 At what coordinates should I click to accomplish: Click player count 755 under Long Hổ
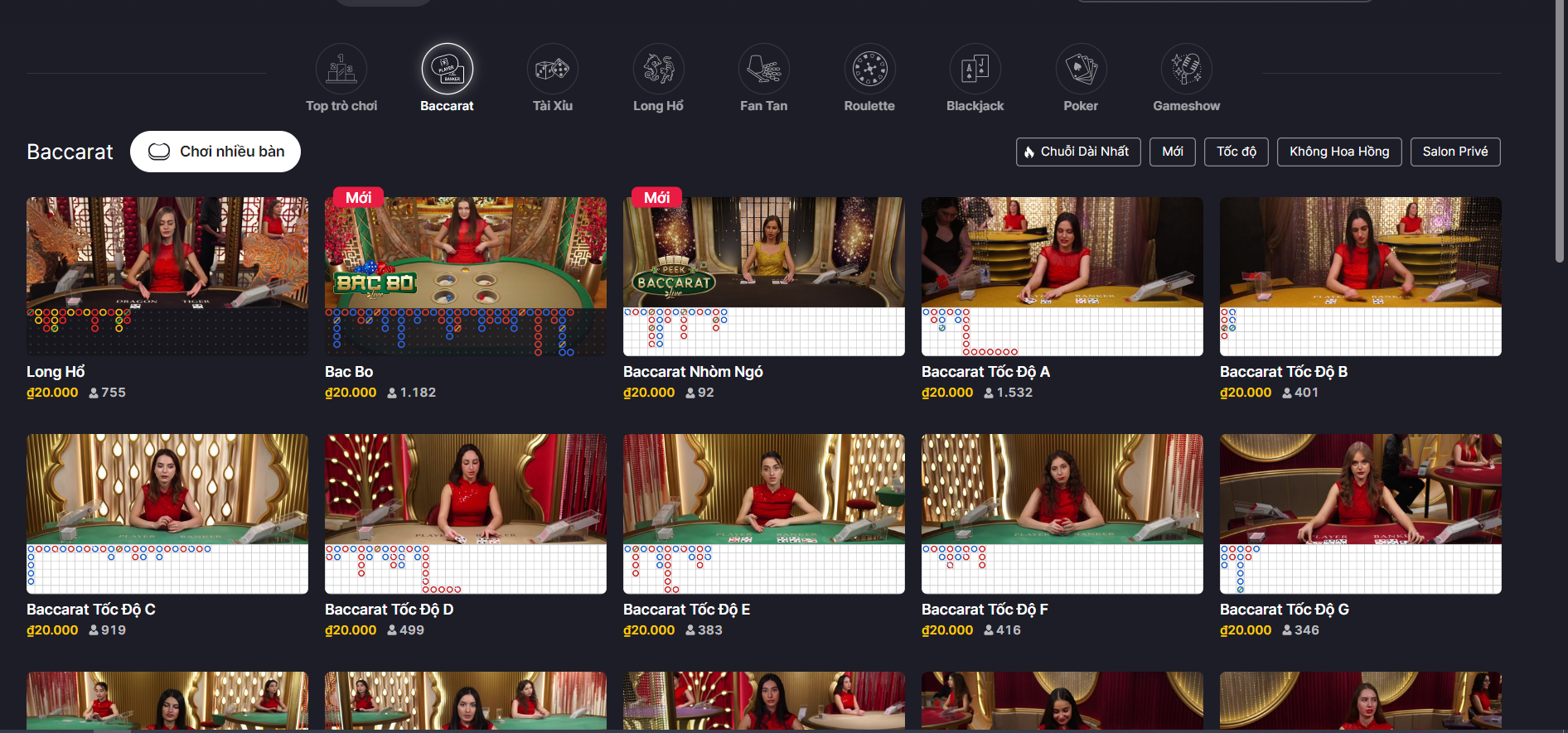tap(114, 393)
